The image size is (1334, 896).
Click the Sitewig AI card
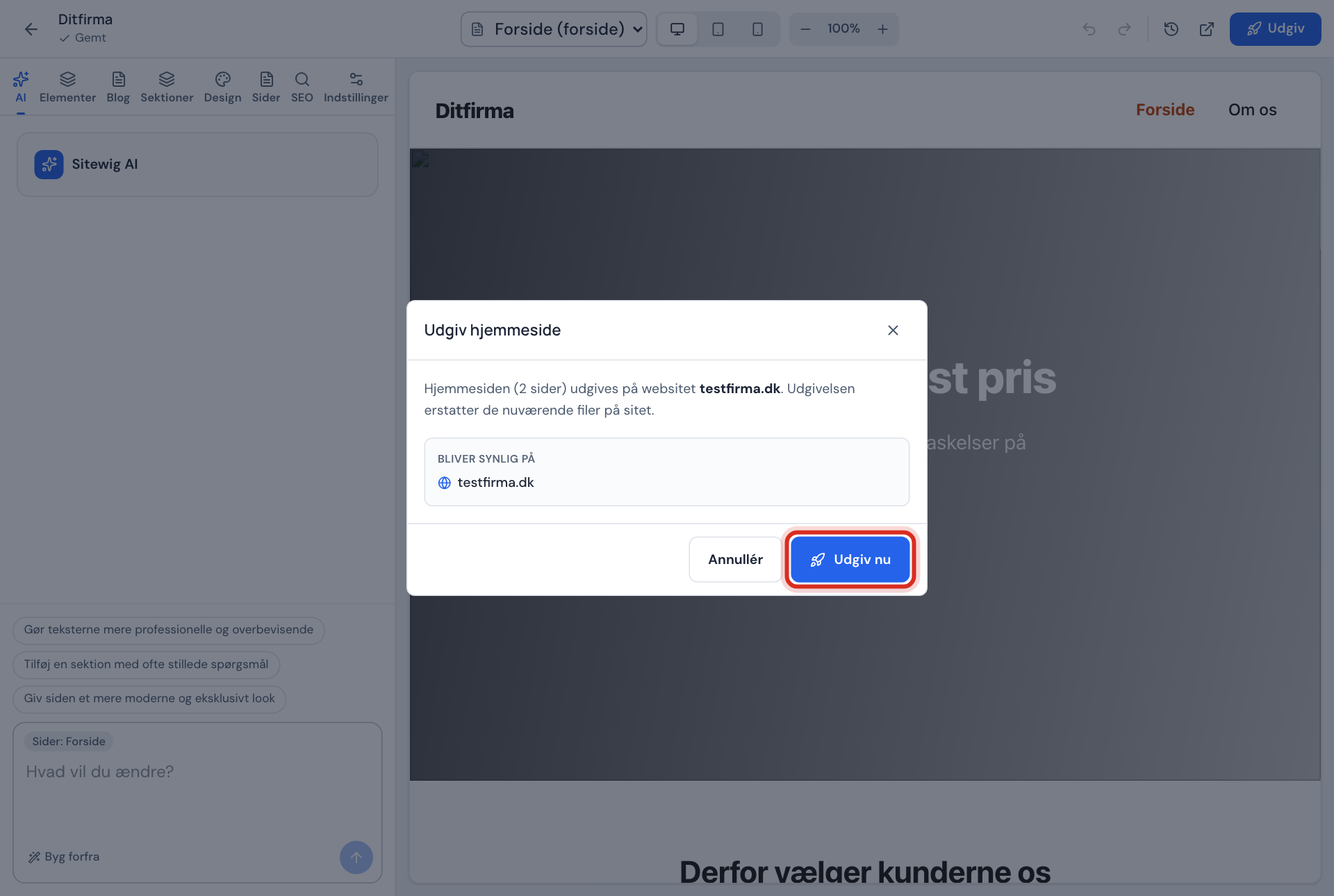tap(197, 165)
